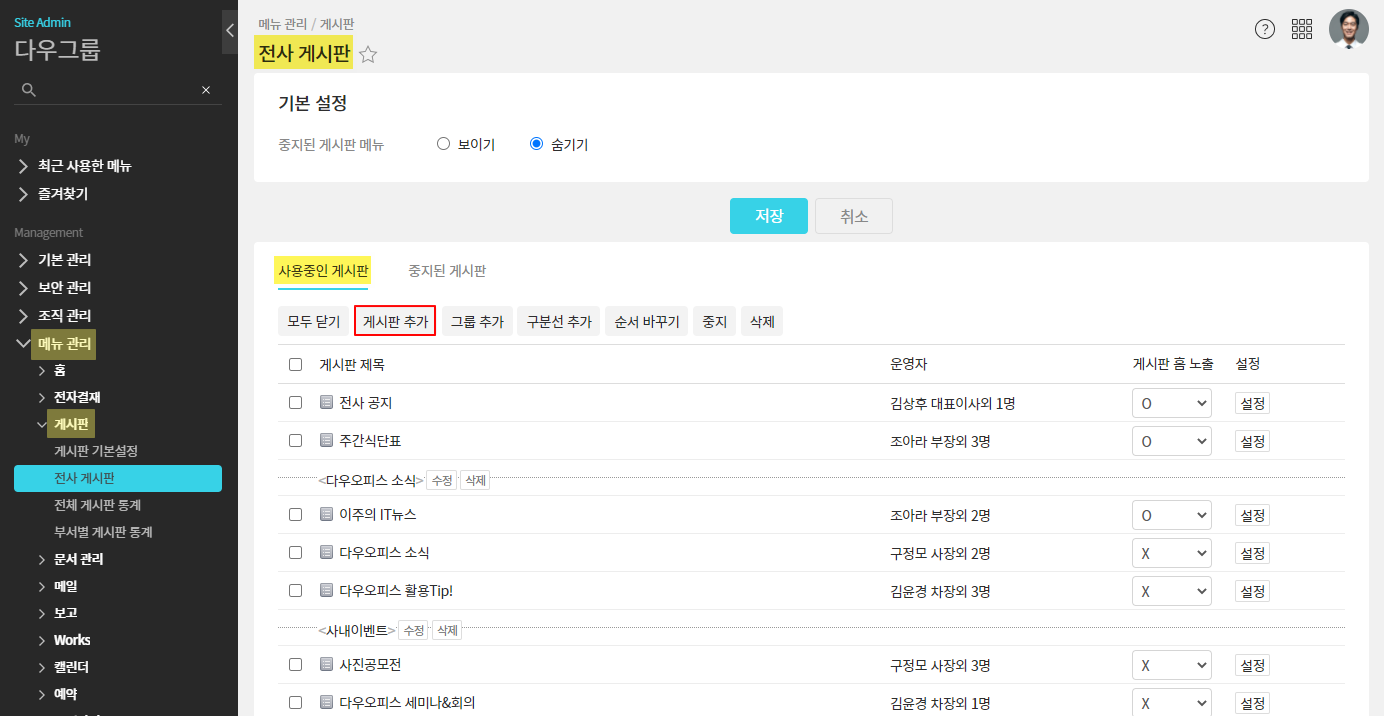The height and width of the screenshot is (716, 1384).
Task: Open 게시판 홈 노출 dropdown for 전사 공지
Action: click(x=1171, y=403)
